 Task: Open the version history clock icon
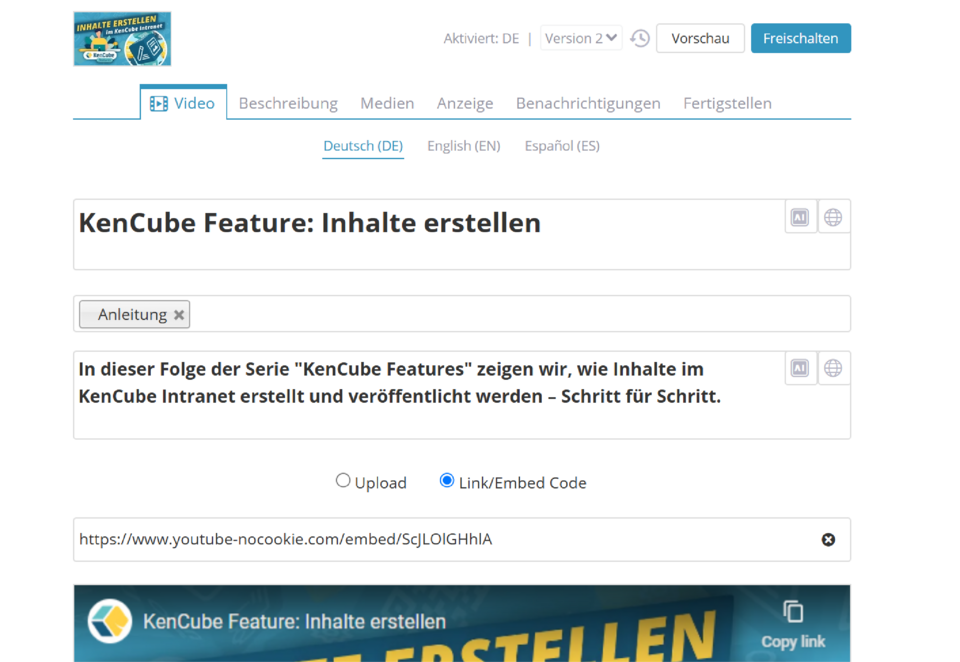tap(640, 39)
